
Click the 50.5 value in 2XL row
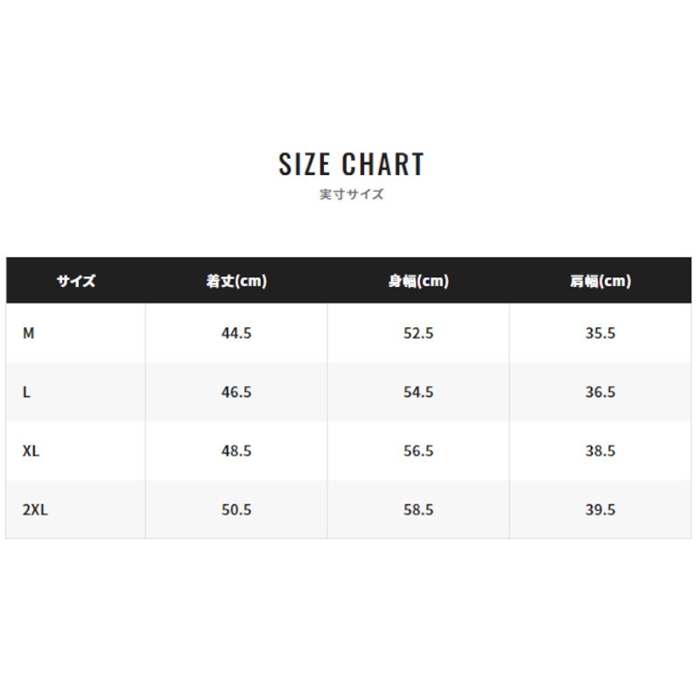coord(236,509)
